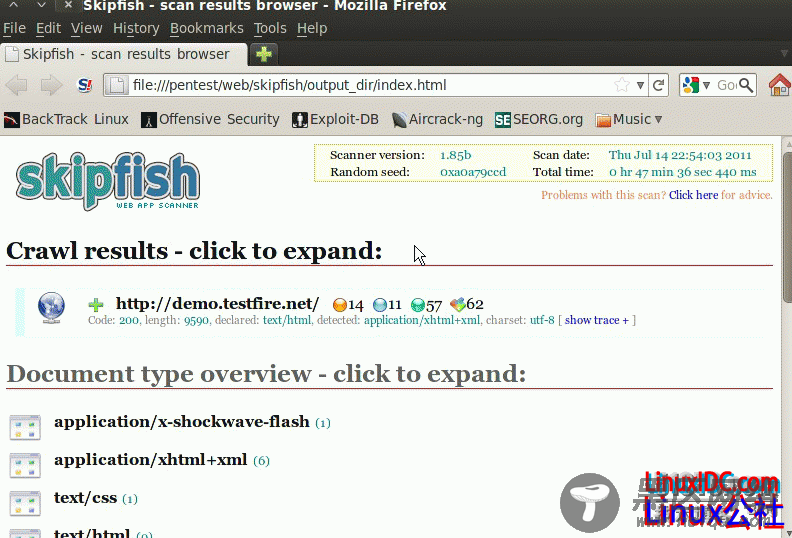Click the S! toolbar icon
Image resolution: width=792 pixels, height=538 pixels.
point(85,85)
